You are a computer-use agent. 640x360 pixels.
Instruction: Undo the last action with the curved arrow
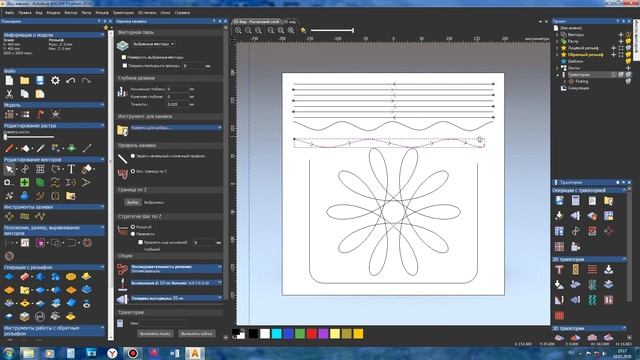(x=71, y=81)
